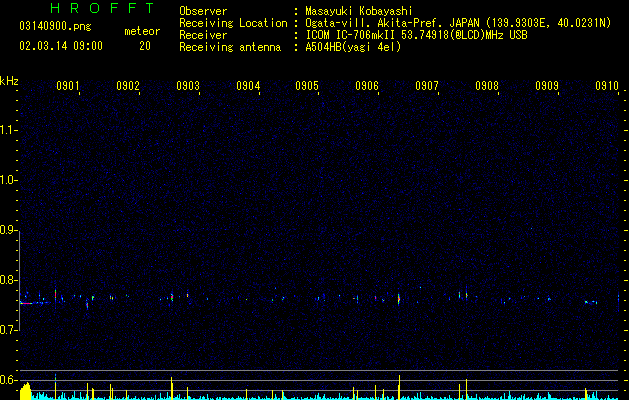
Task: Click the 'Observer' field label
Action: [x=203, y=11]
